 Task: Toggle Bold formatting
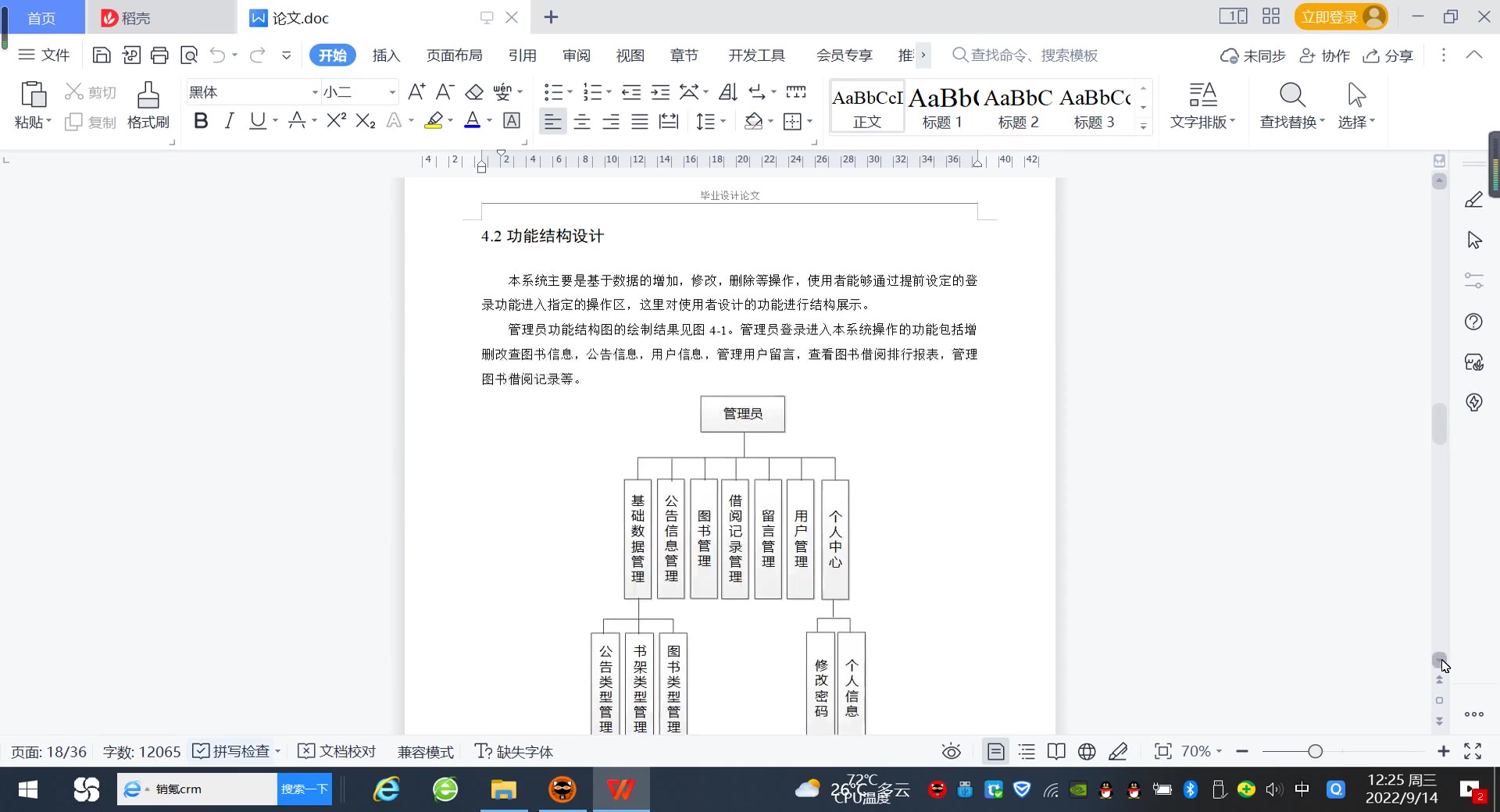(201, 120)
